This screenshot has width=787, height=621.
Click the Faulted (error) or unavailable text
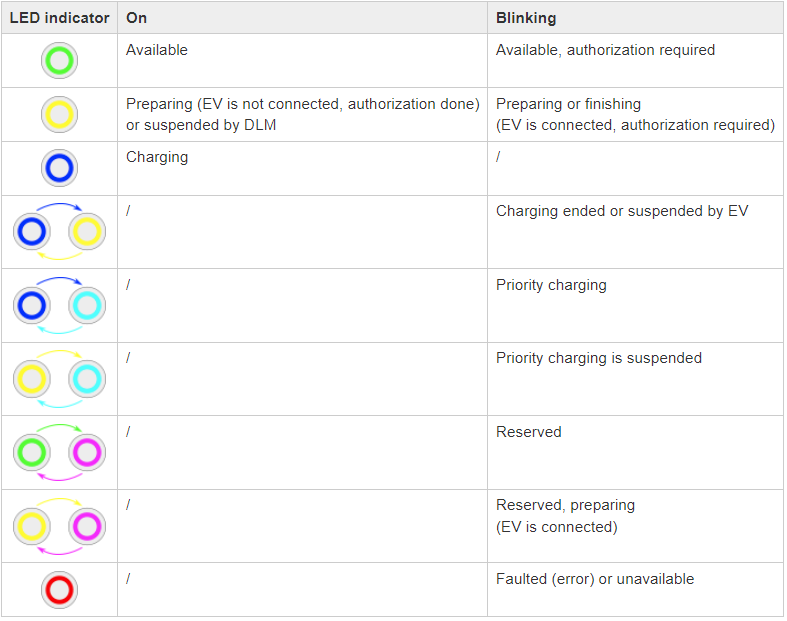pos(595,579)
